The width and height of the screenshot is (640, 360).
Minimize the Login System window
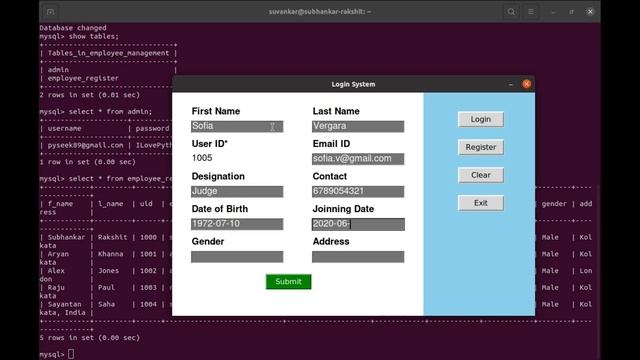511,84
